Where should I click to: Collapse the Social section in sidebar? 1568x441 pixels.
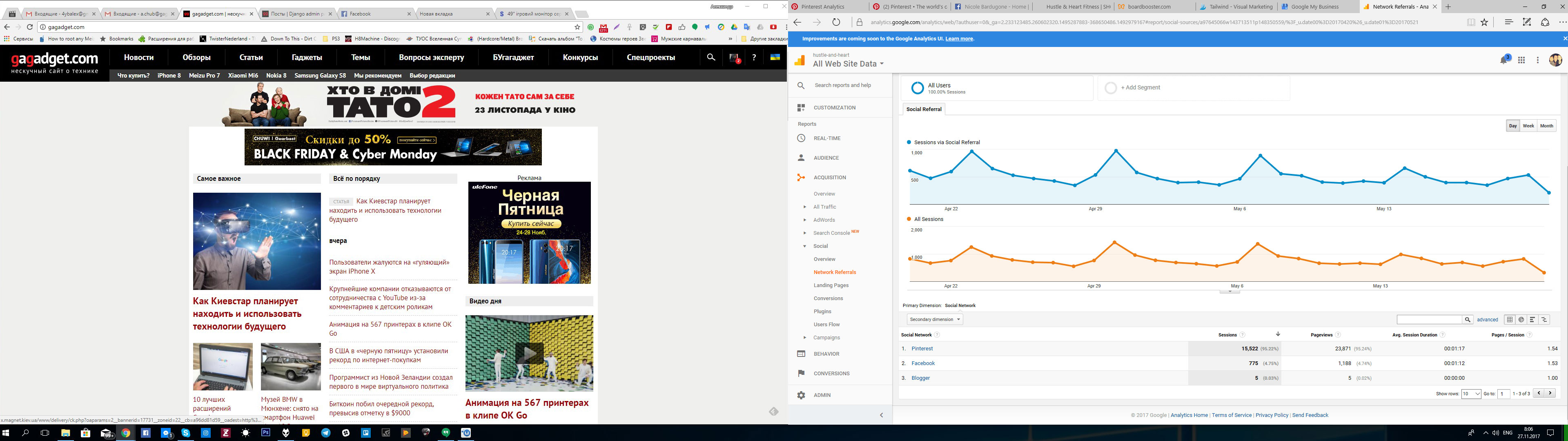[x=805, y=246]
